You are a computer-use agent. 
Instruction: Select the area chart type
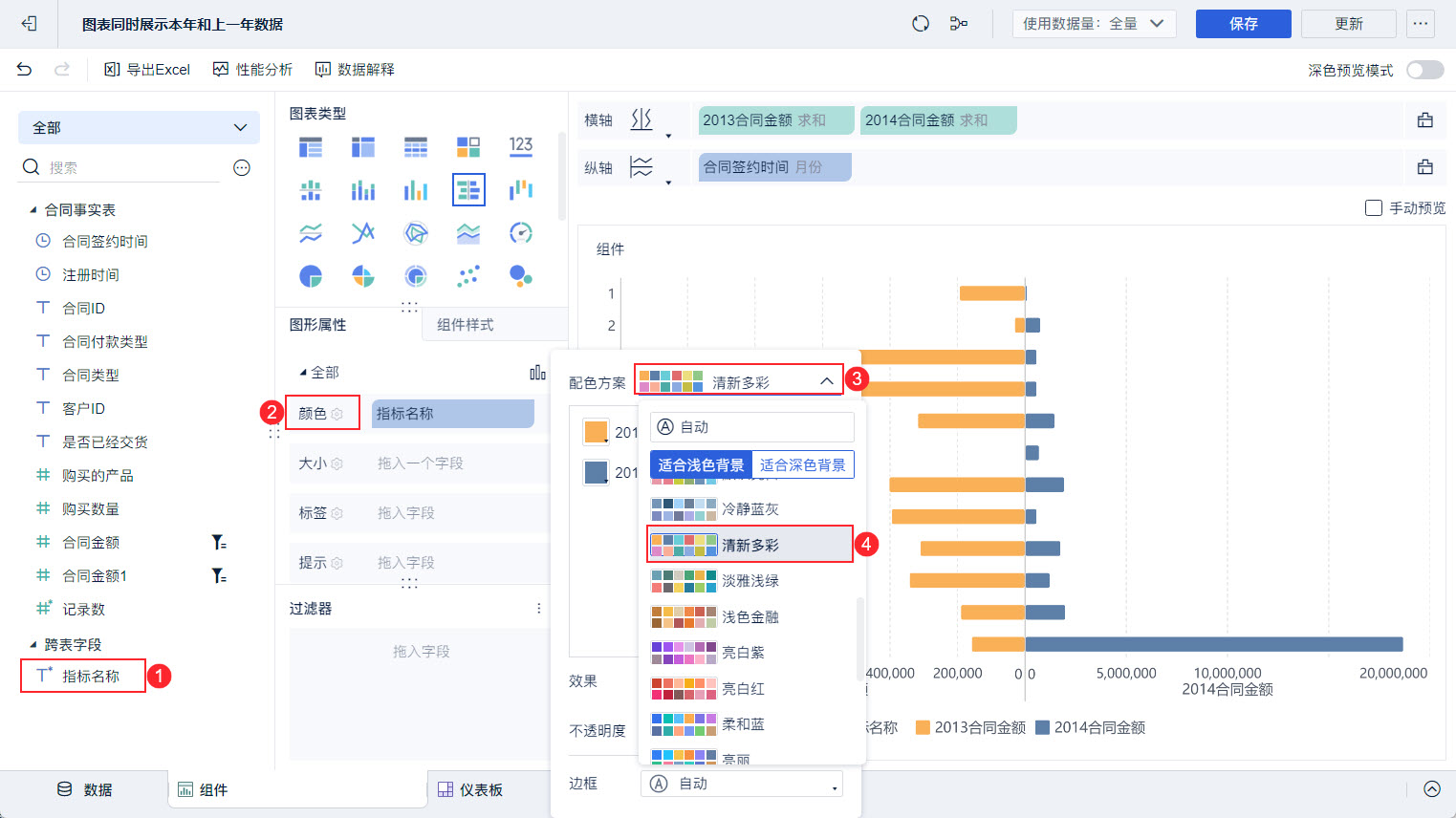468,233
